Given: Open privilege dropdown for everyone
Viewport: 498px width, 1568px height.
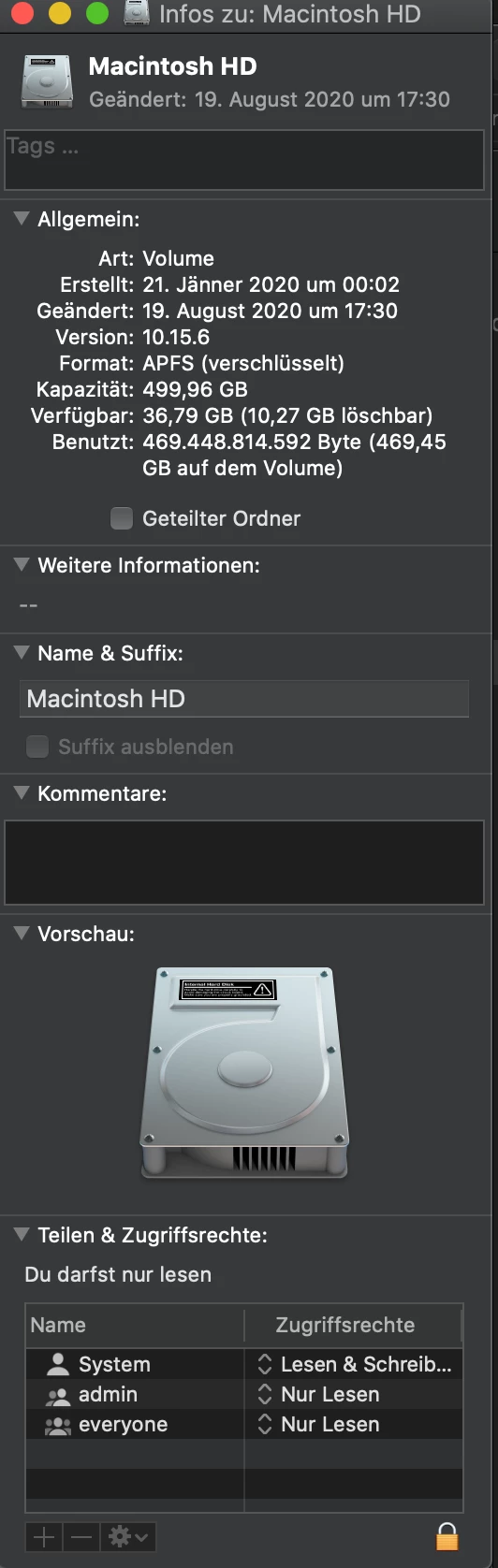Looking at the screenshot, I should pos(265,1424).
